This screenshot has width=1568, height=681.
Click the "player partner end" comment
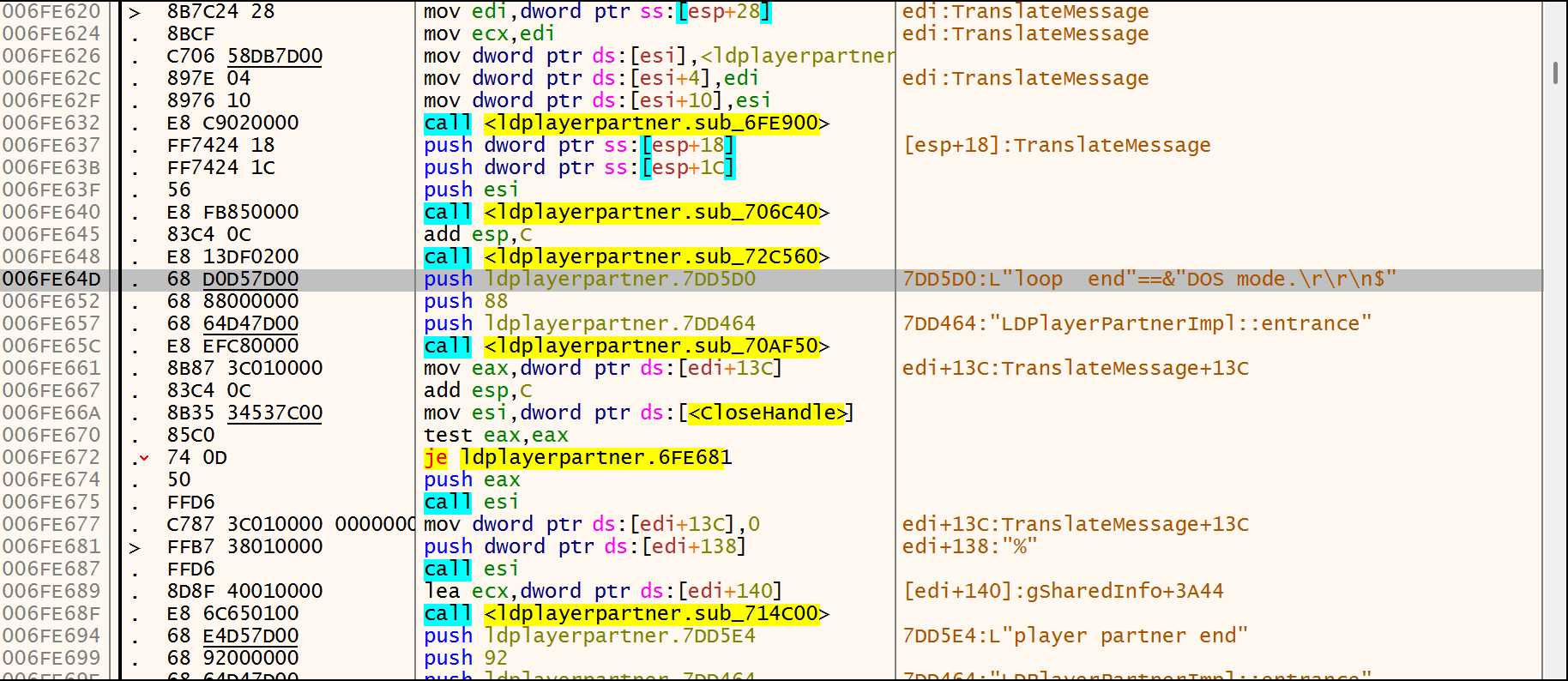pyautogui.click(x=1075, y=636)
